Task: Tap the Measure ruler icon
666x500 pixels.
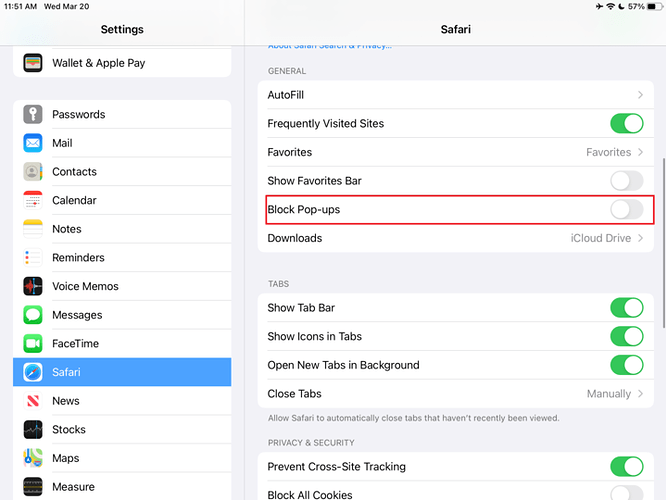Action: pos(33,487)
